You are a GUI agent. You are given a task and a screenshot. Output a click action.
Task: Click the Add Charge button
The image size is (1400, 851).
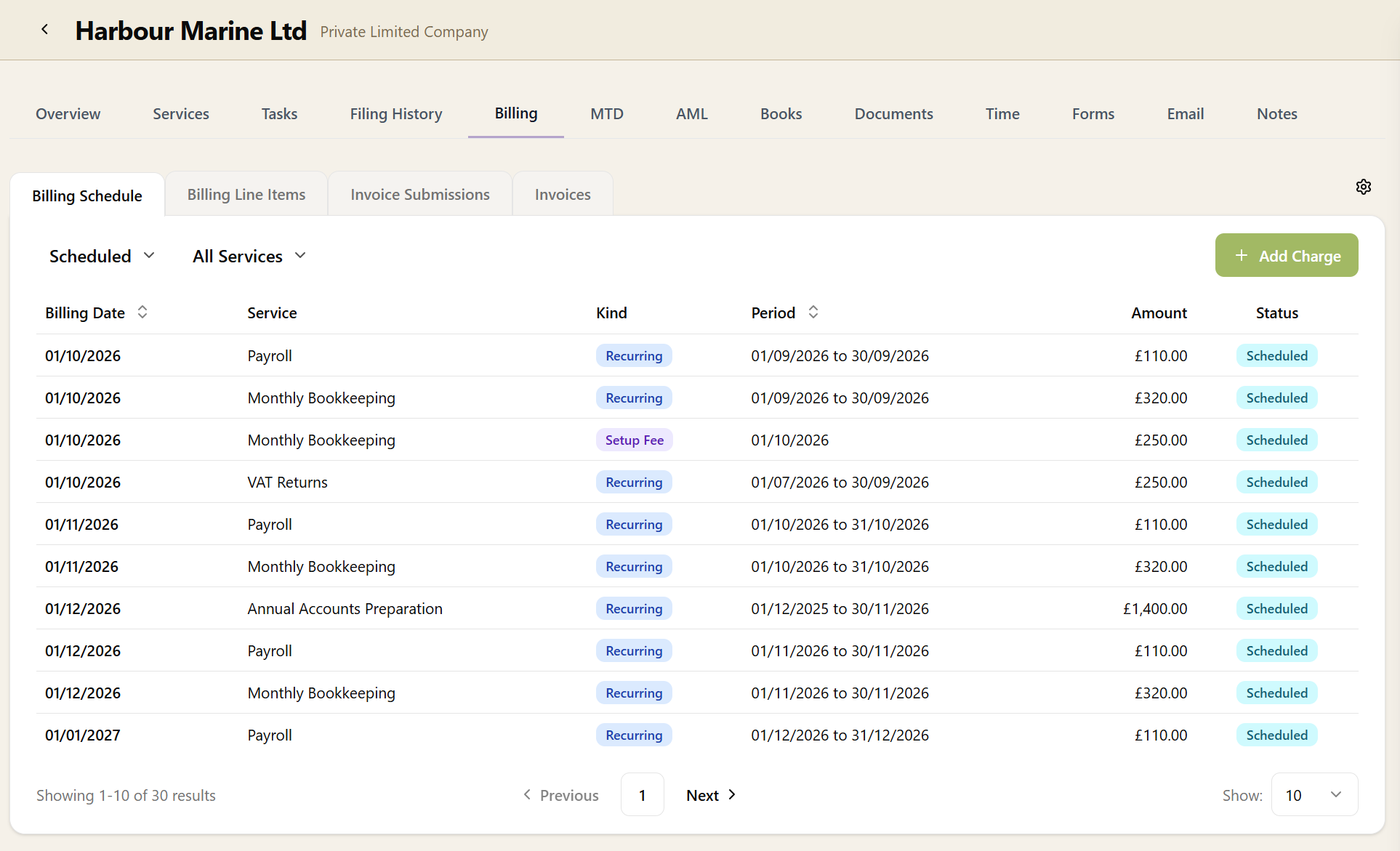[x=1287, y=256]
